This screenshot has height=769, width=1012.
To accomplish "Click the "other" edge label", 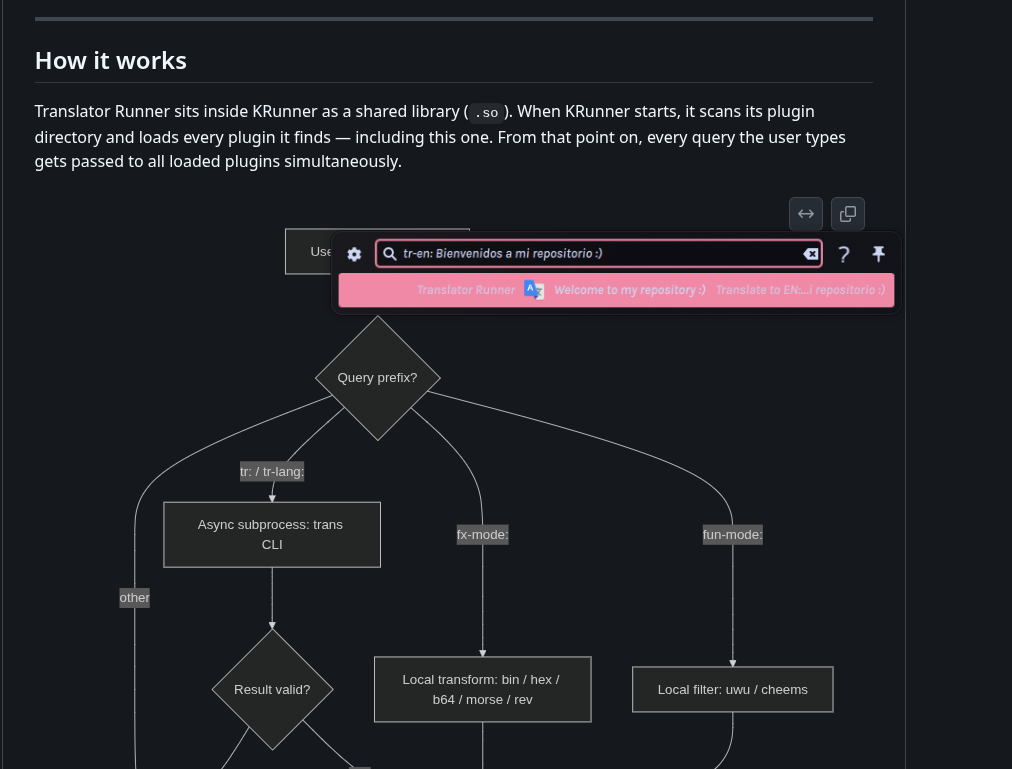I will pyautogui.click(x=134, y=598).
